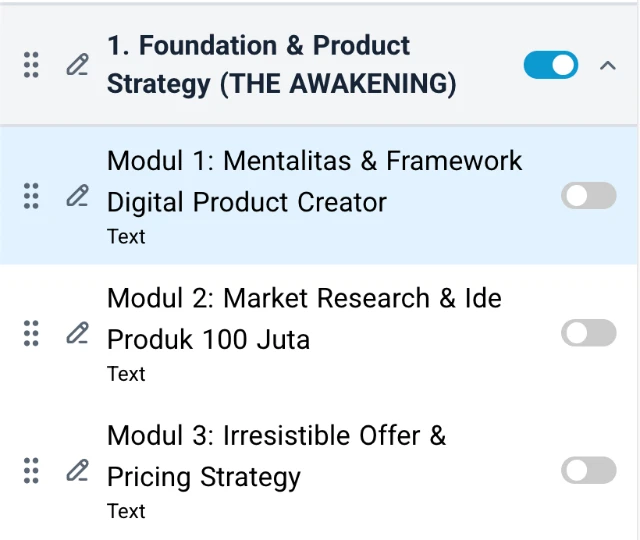Enable the Modul 1 Mentalitas toggle
Viewport: 640px width, 540px height.
(x=588, y=196)
